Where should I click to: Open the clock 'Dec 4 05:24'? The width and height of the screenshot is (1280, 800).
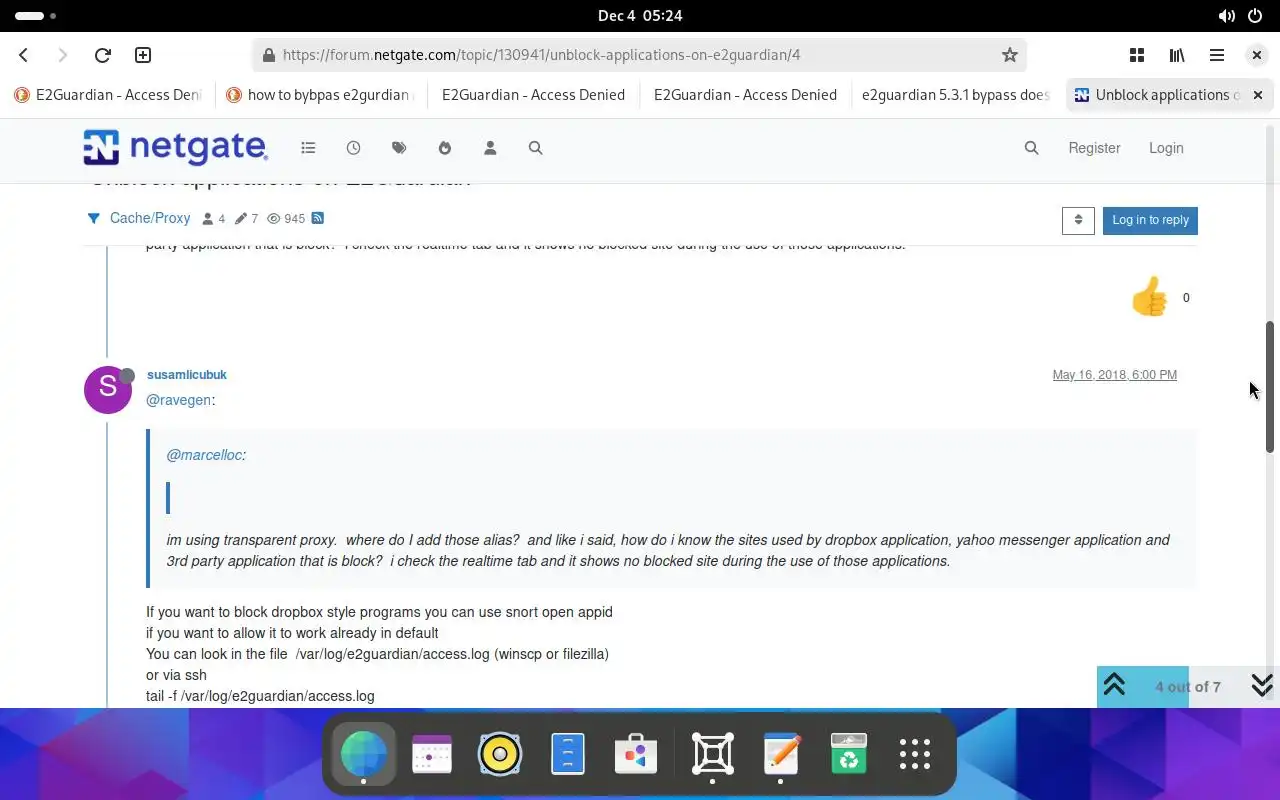click(640, 16)
